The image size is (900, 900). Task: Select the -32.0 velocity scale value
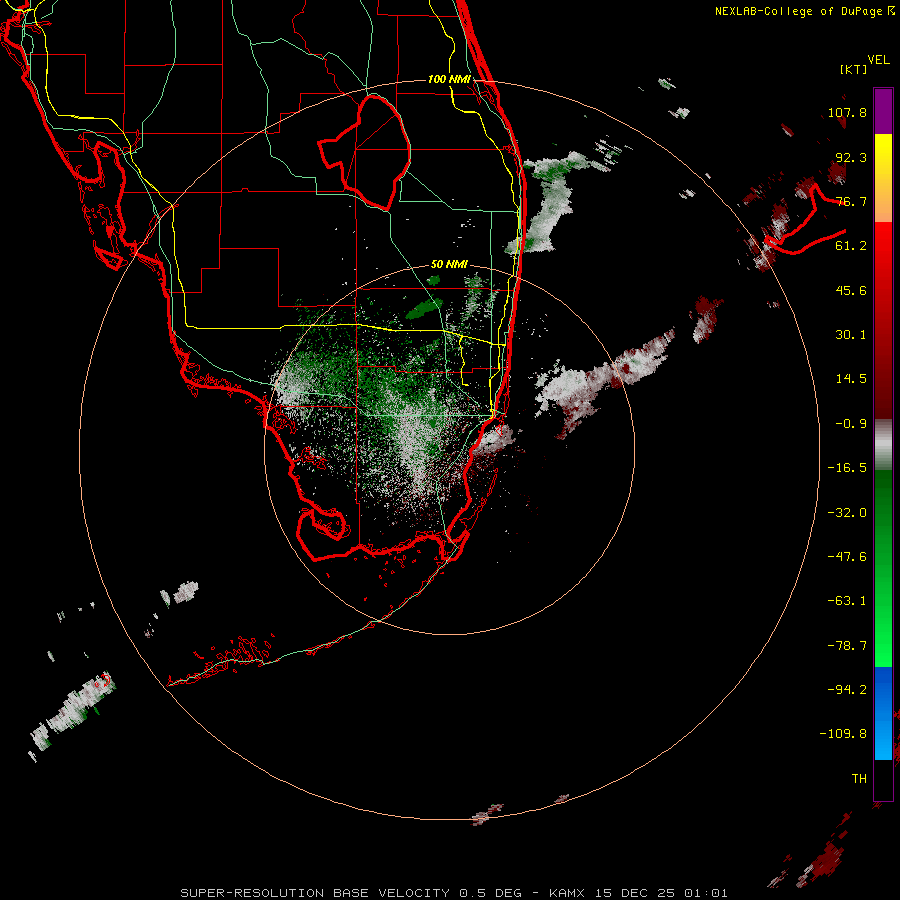[x=847, y=513]
